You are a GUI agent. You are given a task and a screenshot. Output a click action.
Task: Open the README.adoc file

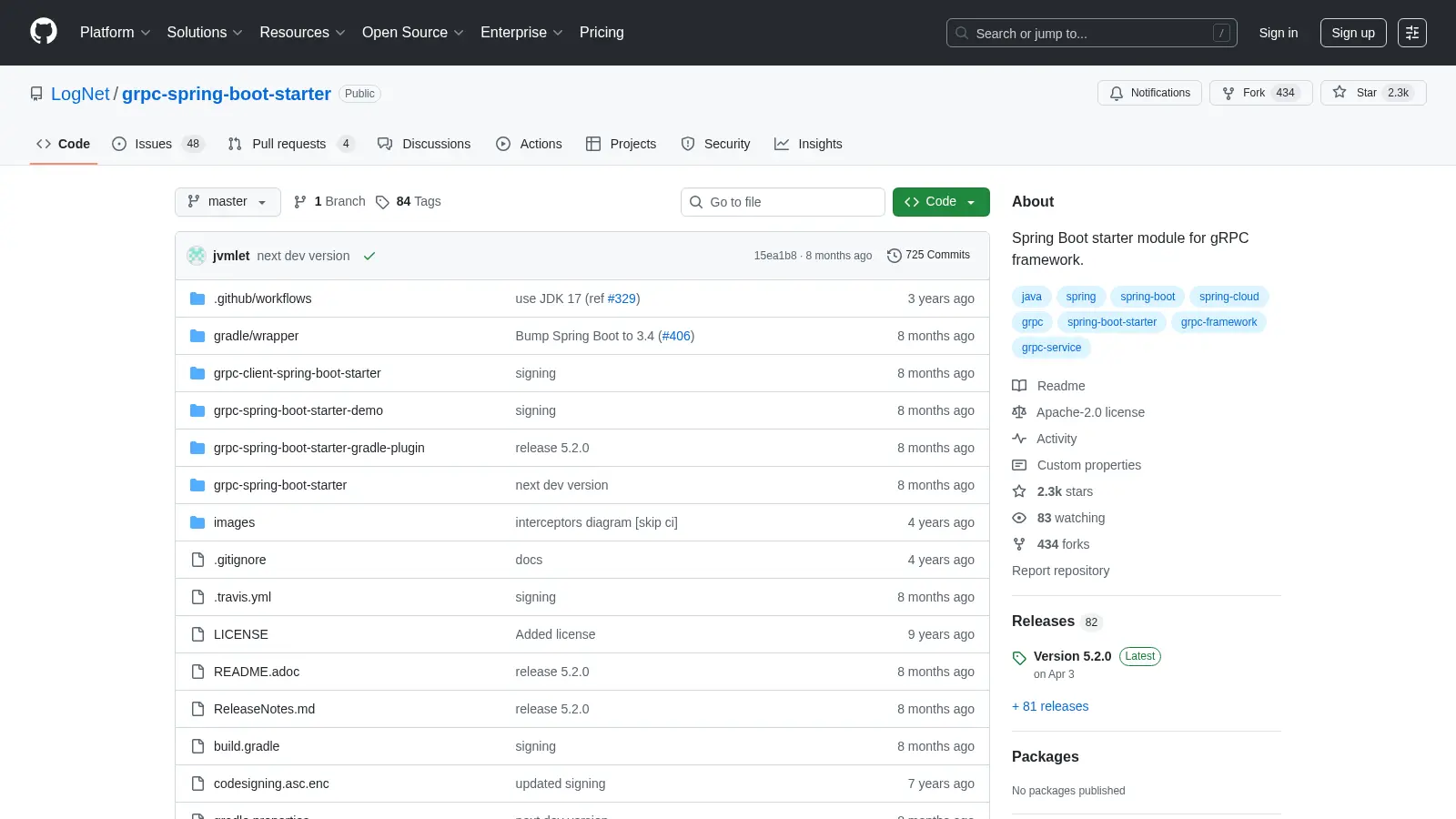point(257,672)
